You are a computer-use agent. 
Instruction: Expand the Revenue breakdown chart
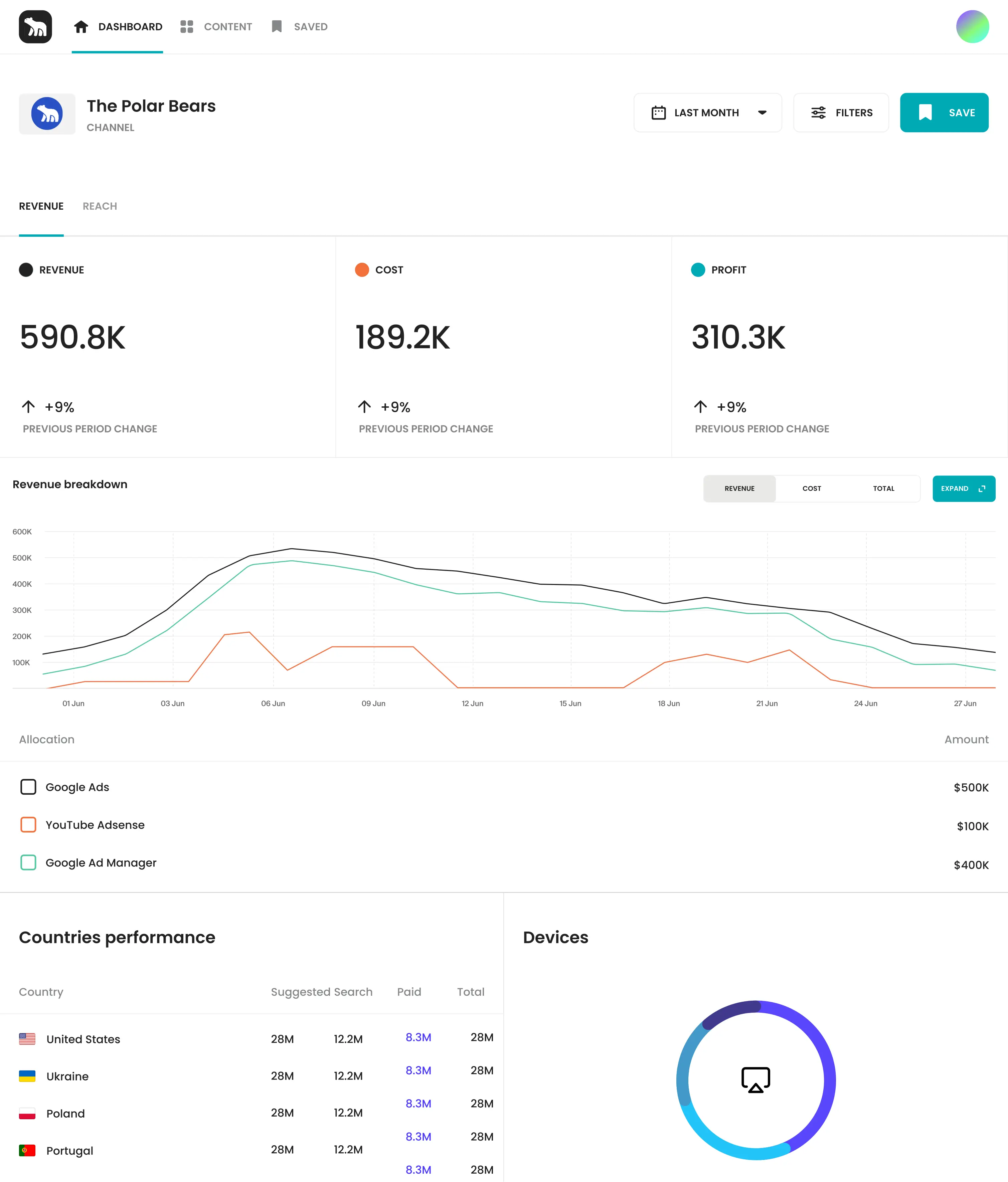[x=964, y=489]
